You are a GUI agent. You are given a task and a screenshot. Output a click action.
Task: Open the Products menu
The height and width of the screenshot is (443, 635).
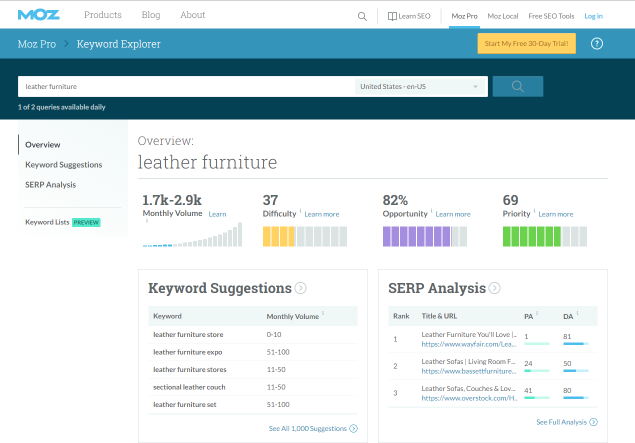click(x=103, y=15)
